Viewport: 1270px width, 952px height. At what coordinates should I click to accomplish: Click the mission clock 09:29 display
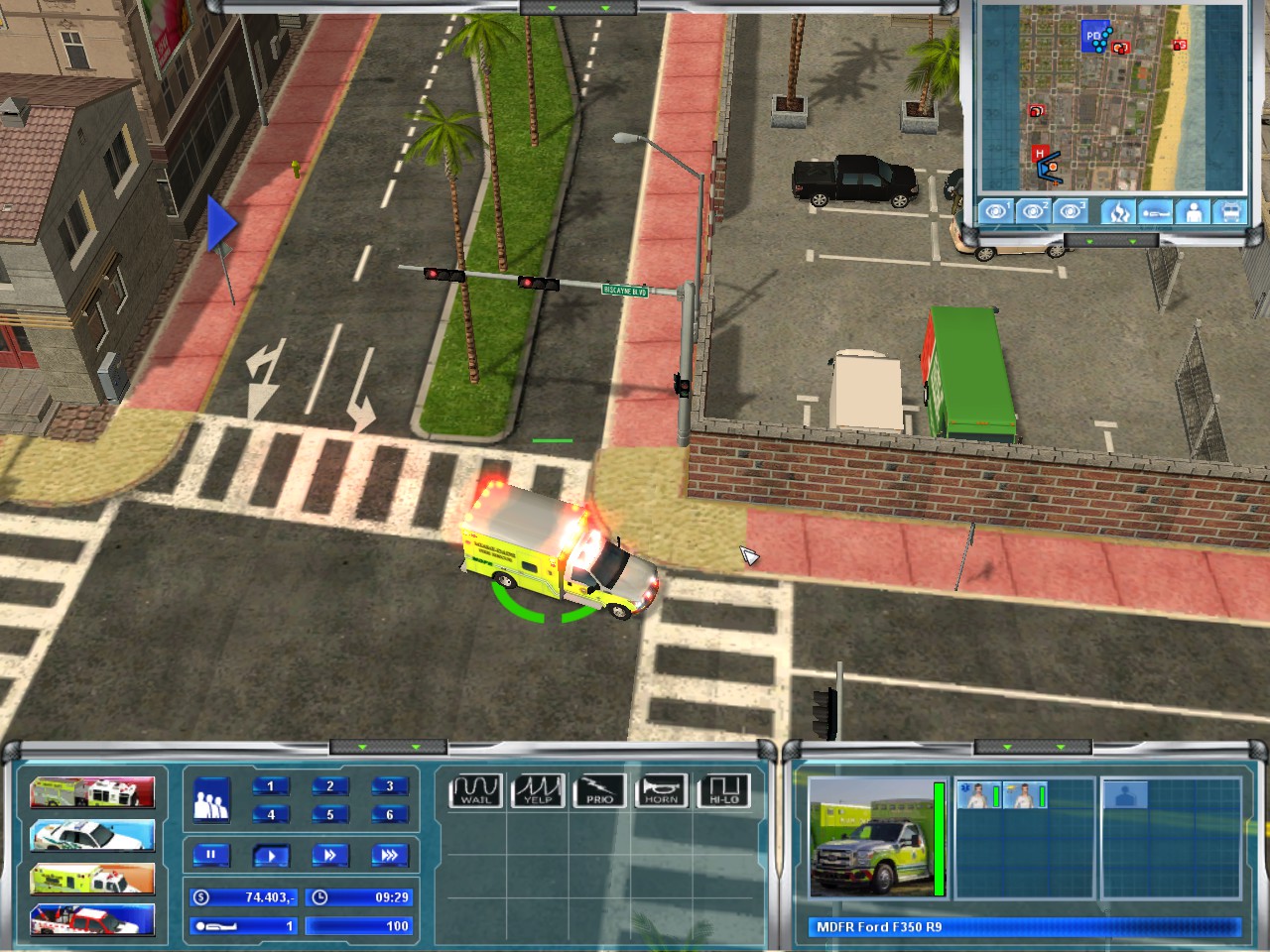click(361, 896)
